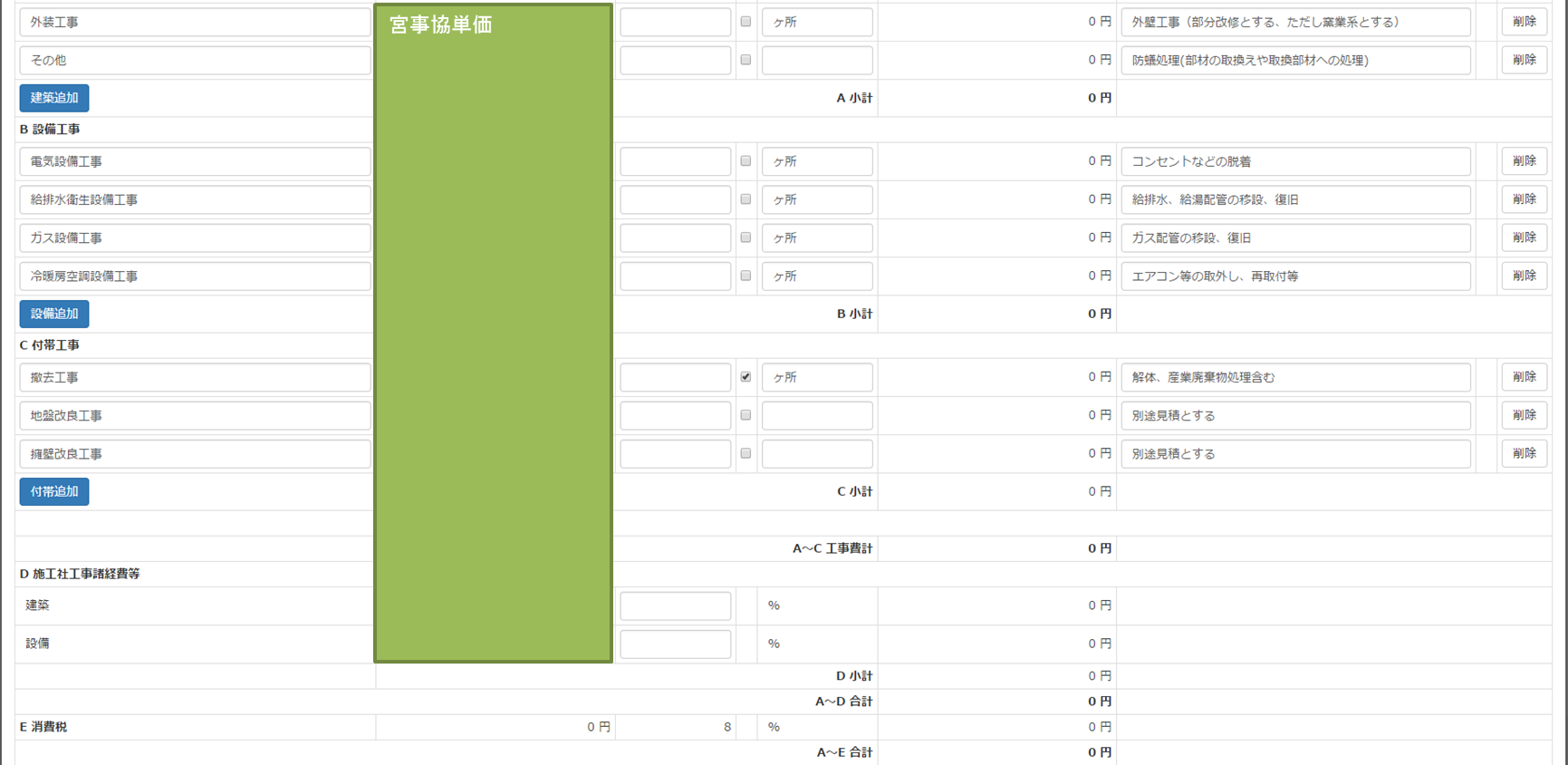Tick the checkbox in the その他 row
The image size is (1568, 765).
(x=746, y=60)
